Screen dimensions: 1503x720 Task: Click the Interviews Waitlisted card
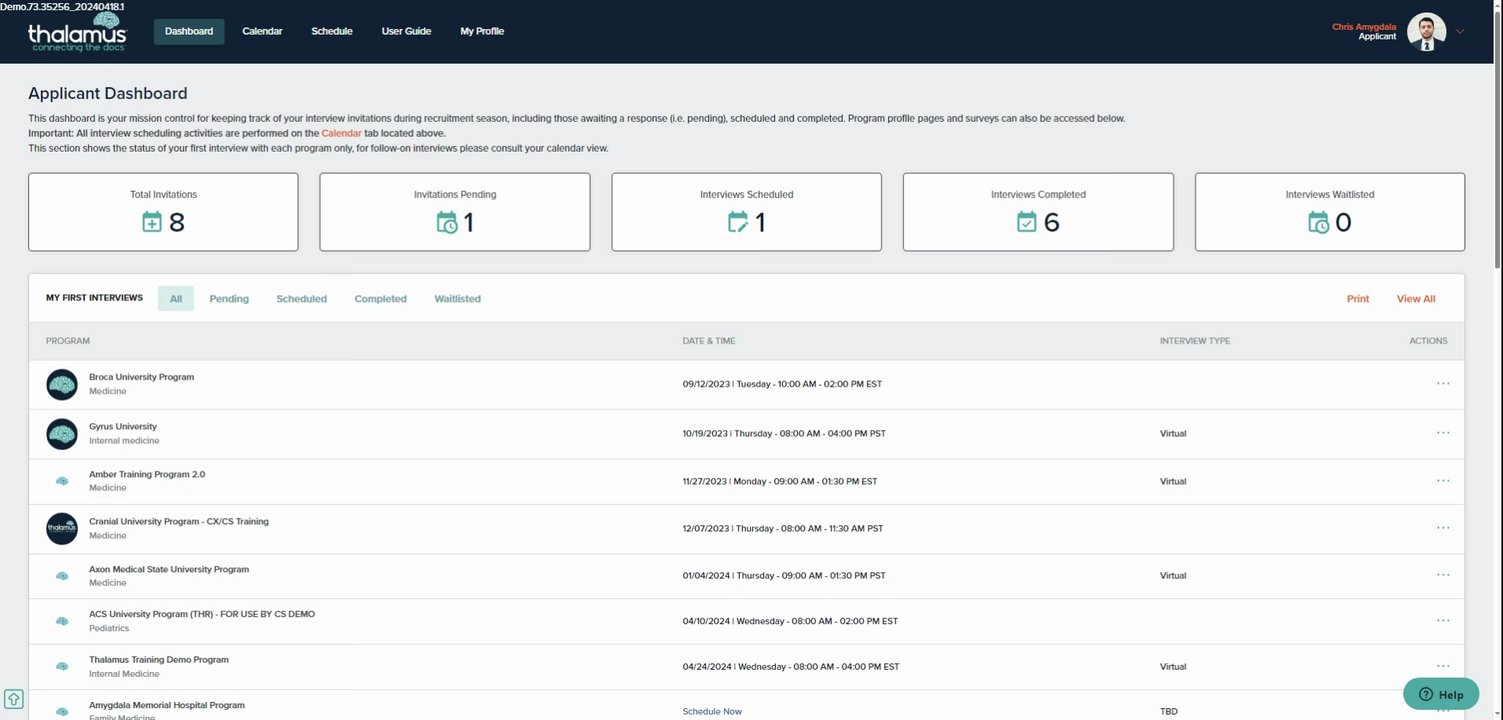(1330, 212)
